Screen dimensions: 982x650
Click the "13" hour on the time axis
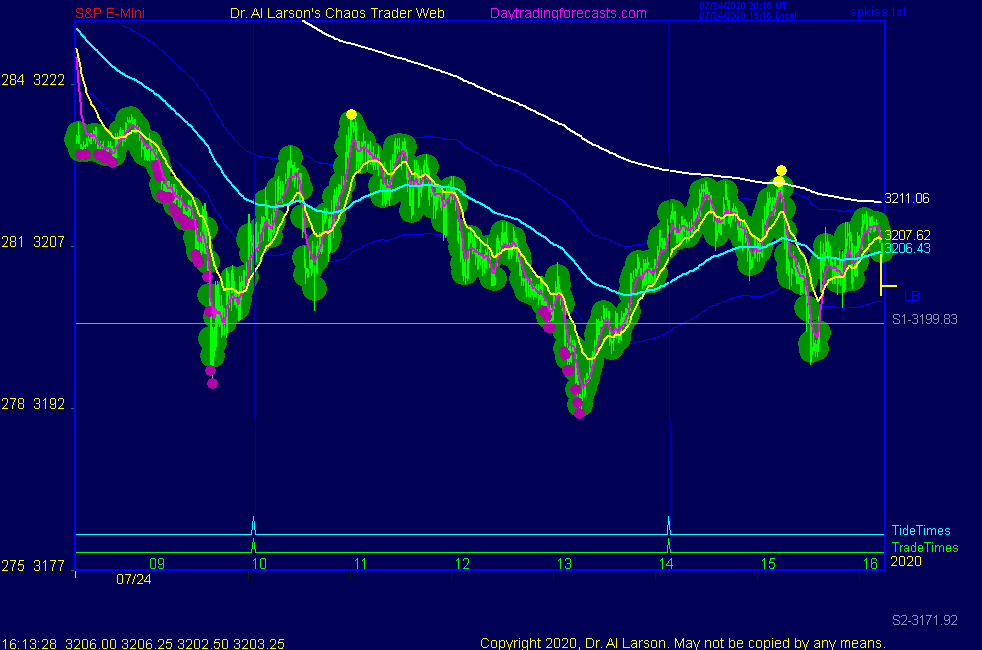(x=564, y=564)
